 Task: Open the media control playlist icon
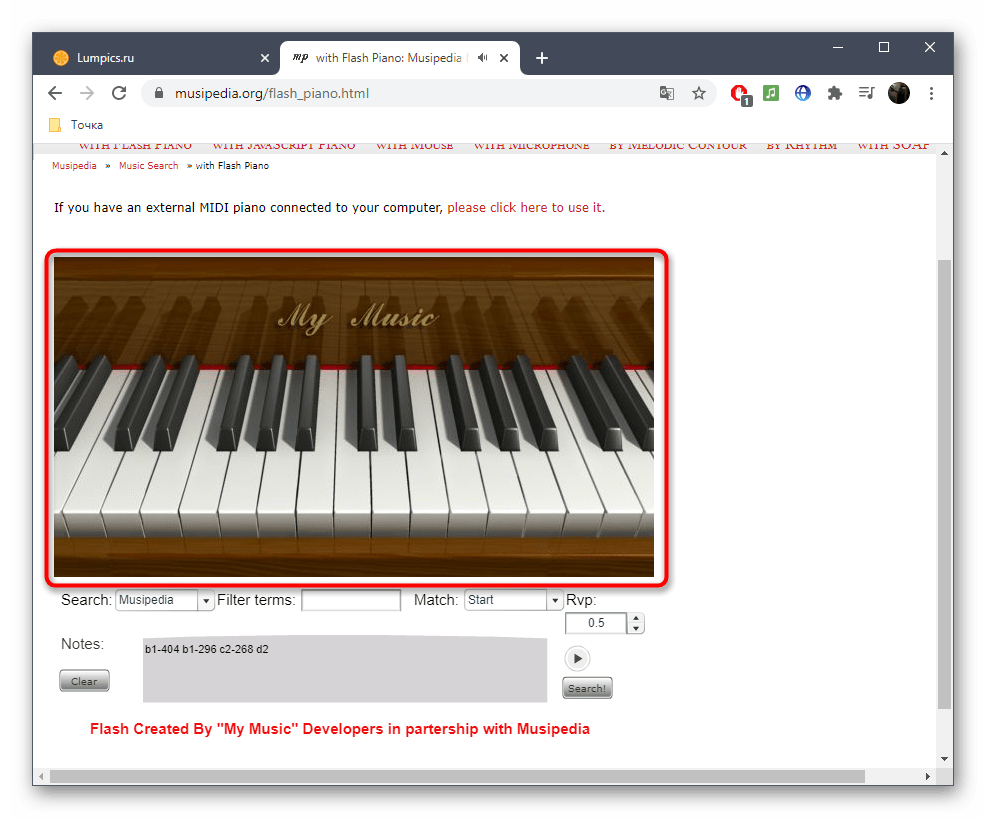coord(866,93)
